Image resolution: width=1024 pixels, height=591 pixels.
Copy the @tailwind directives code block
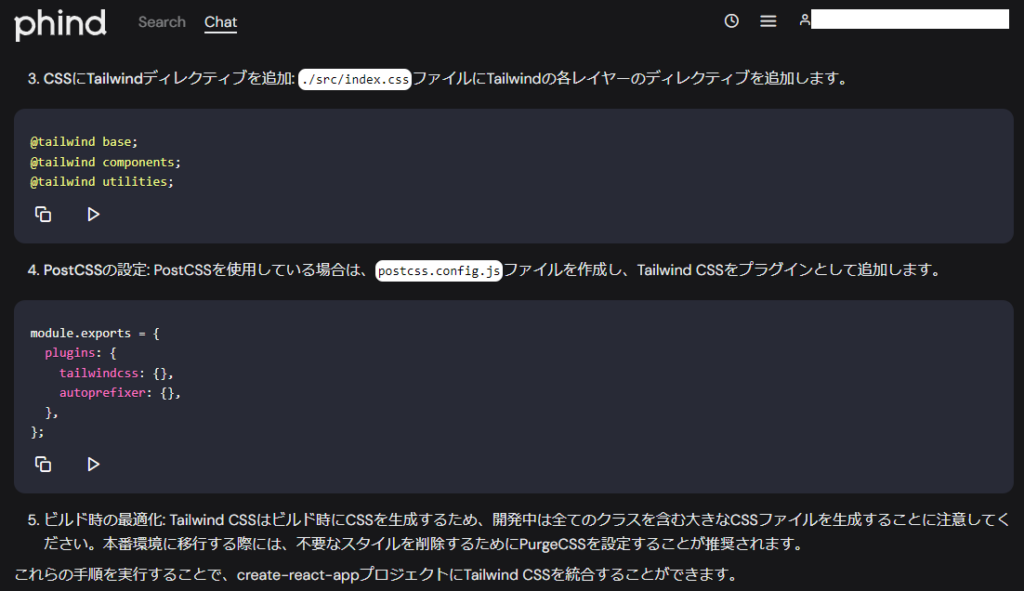[x=43, y=214]
